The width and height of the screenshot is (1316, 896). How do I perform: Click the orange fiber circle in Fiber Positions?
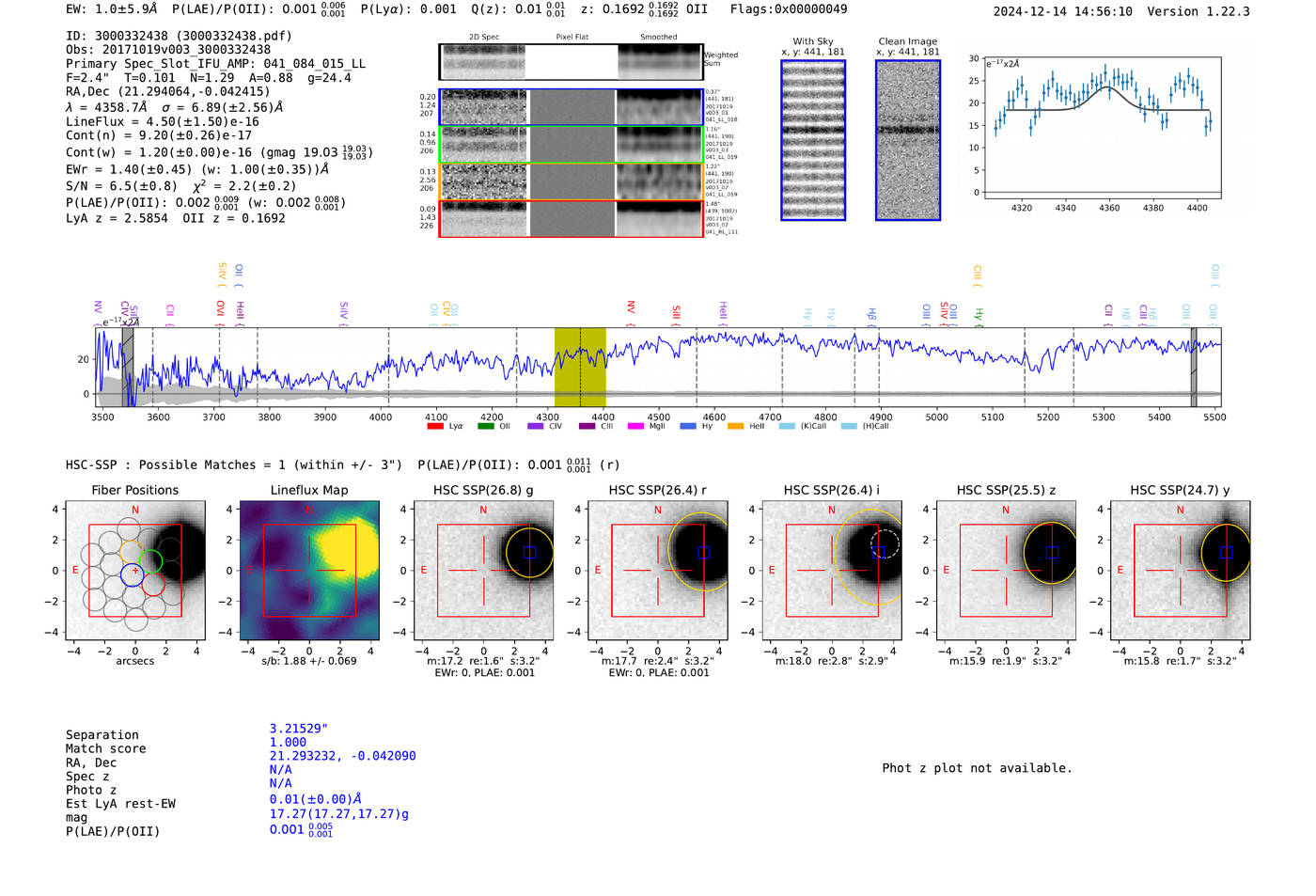(x=132, y=551)
